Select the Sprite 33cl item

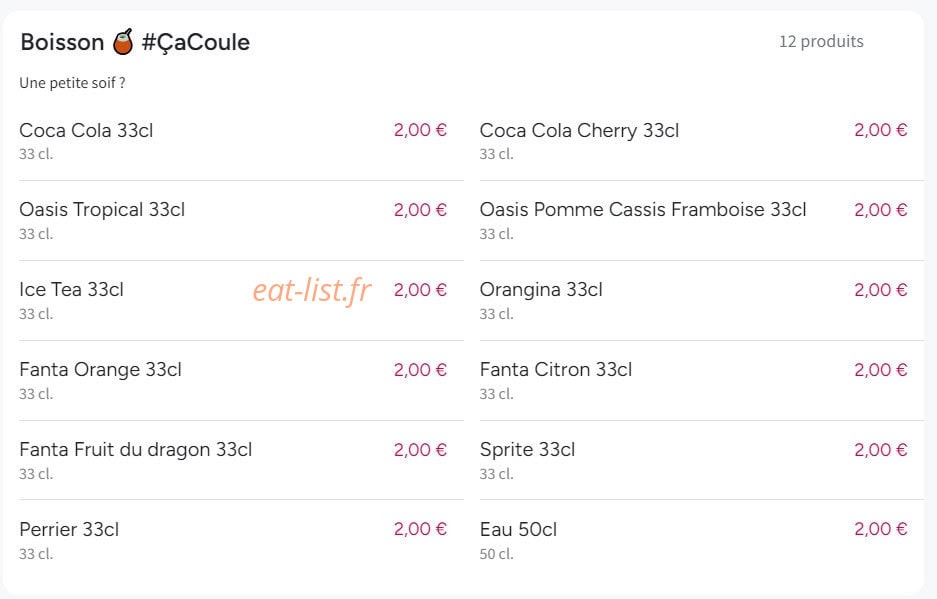click(702, 460)
